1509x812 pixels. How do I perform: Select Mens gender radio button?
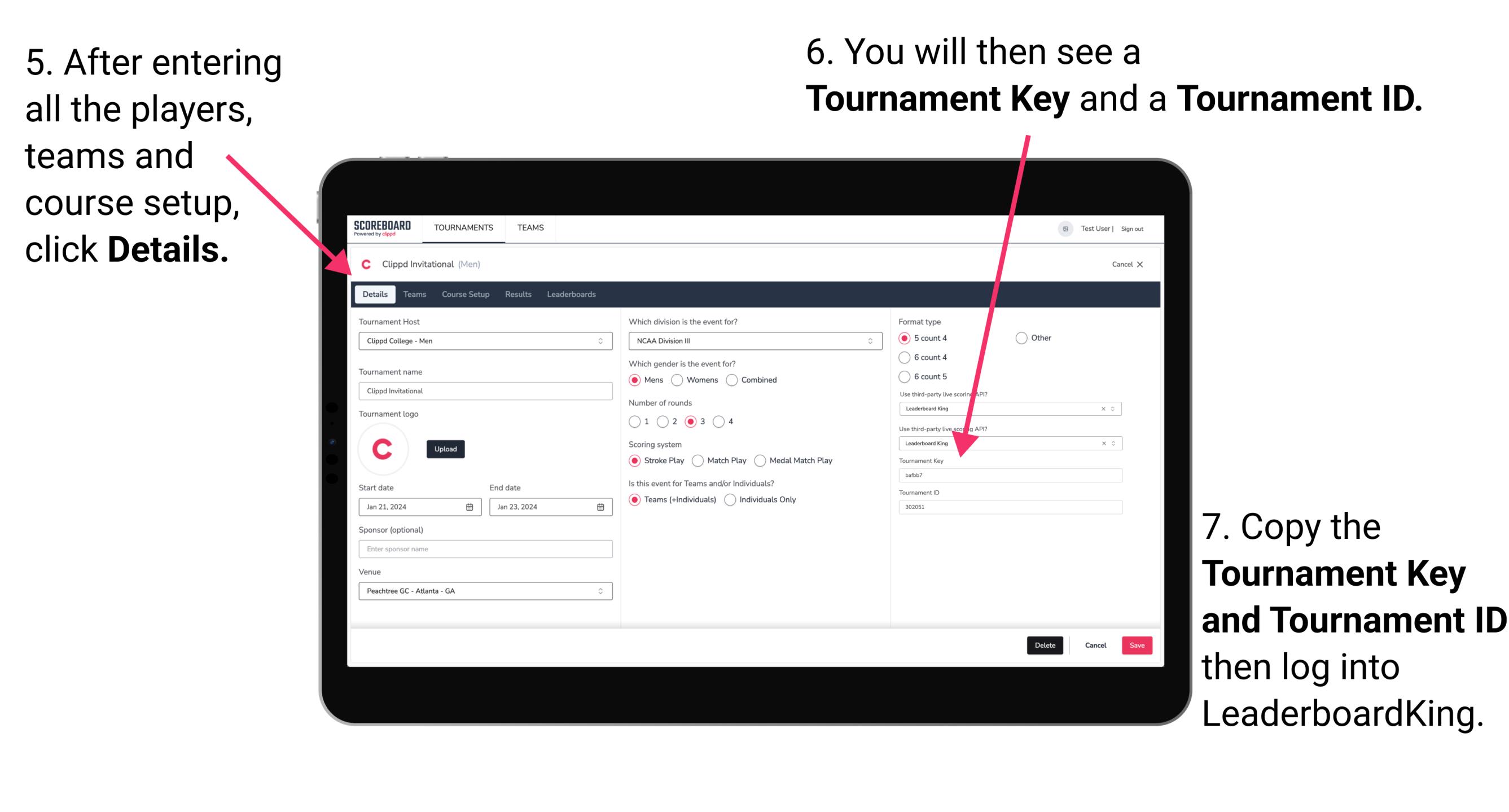coord(636,380)
